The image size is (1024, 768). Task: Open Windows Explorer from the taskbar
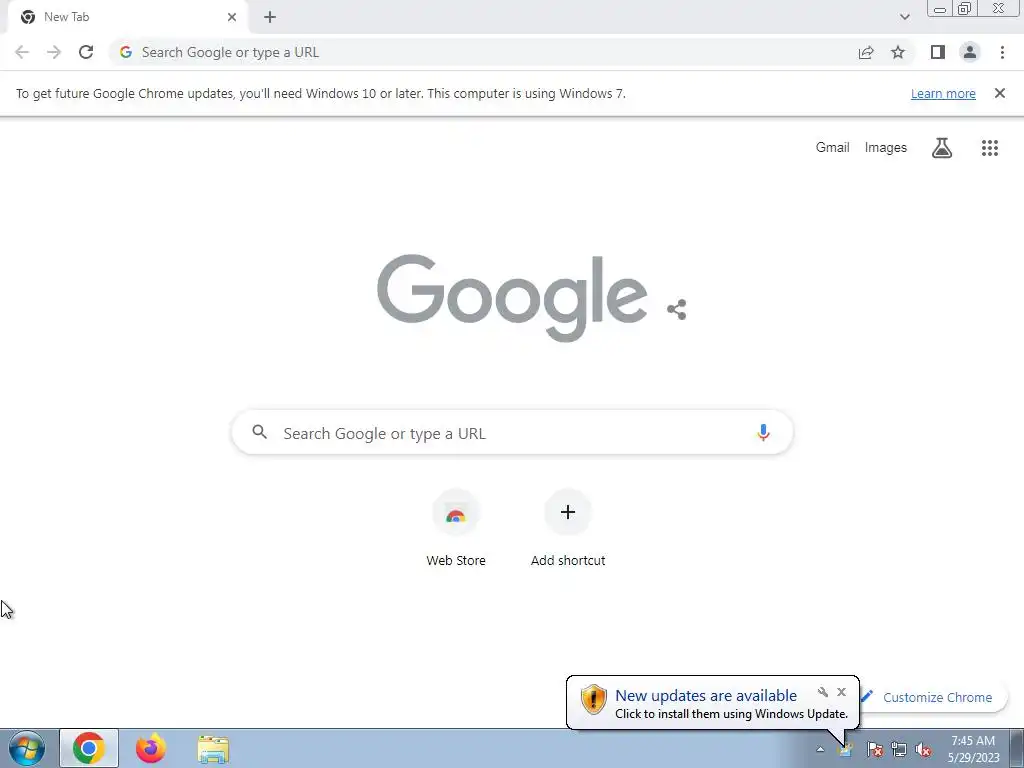coord(213,749)
